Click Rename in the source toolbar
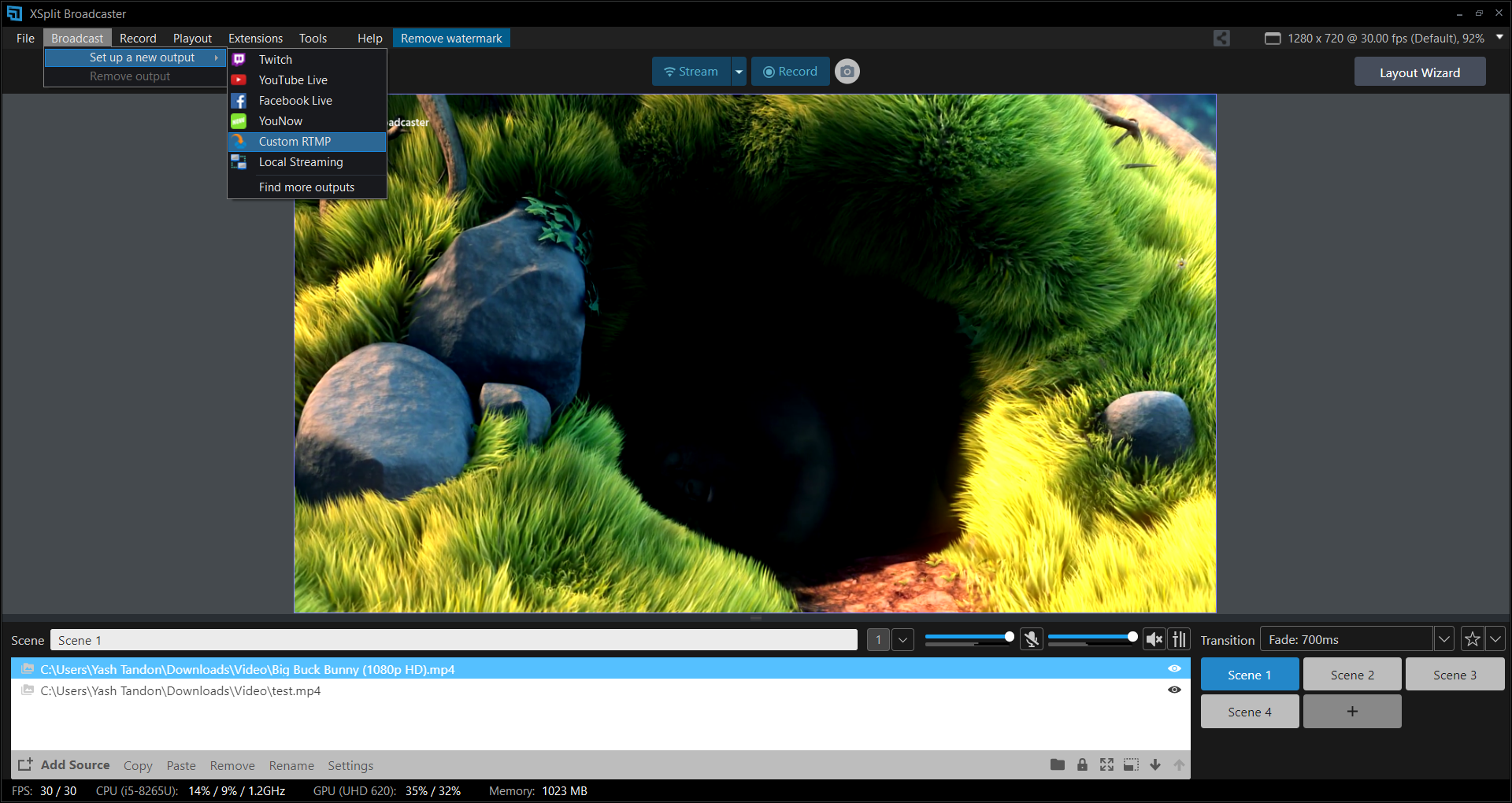Image resolution: width=1512 pixels, height=803 pixels. pos(291,765)
